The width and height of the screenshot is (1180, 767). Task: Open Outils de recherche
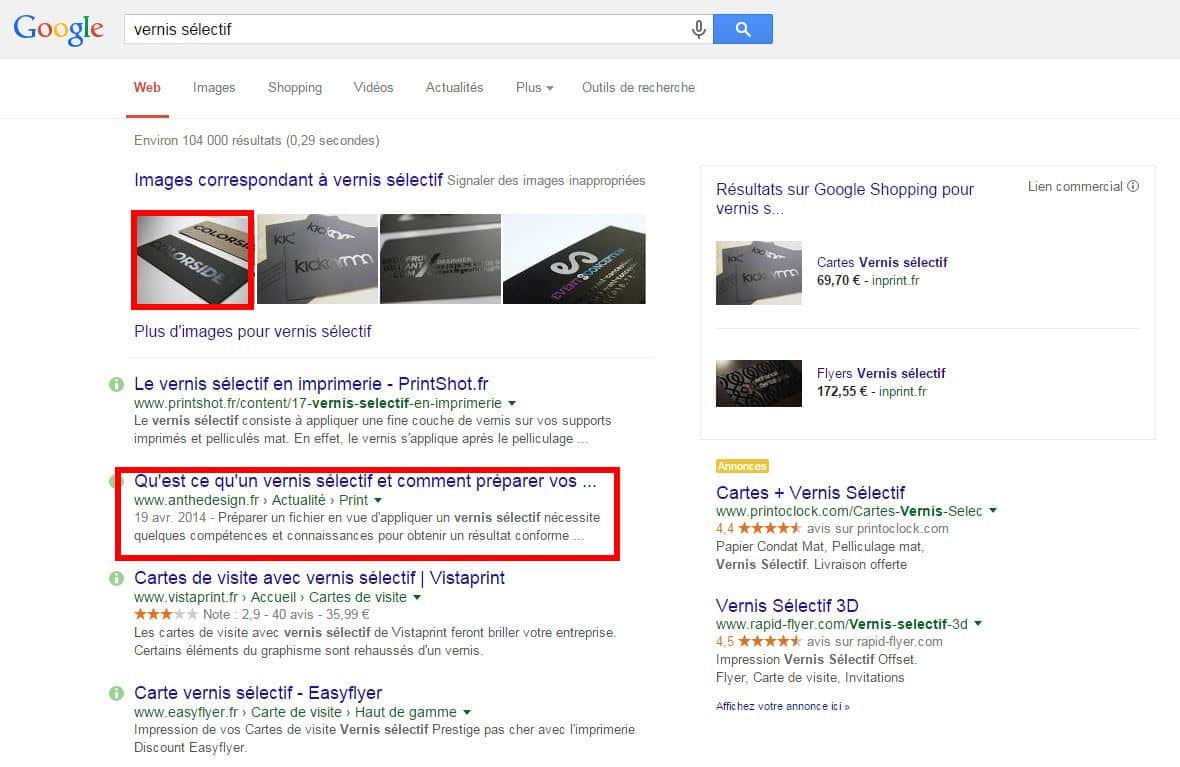(638, 87)
